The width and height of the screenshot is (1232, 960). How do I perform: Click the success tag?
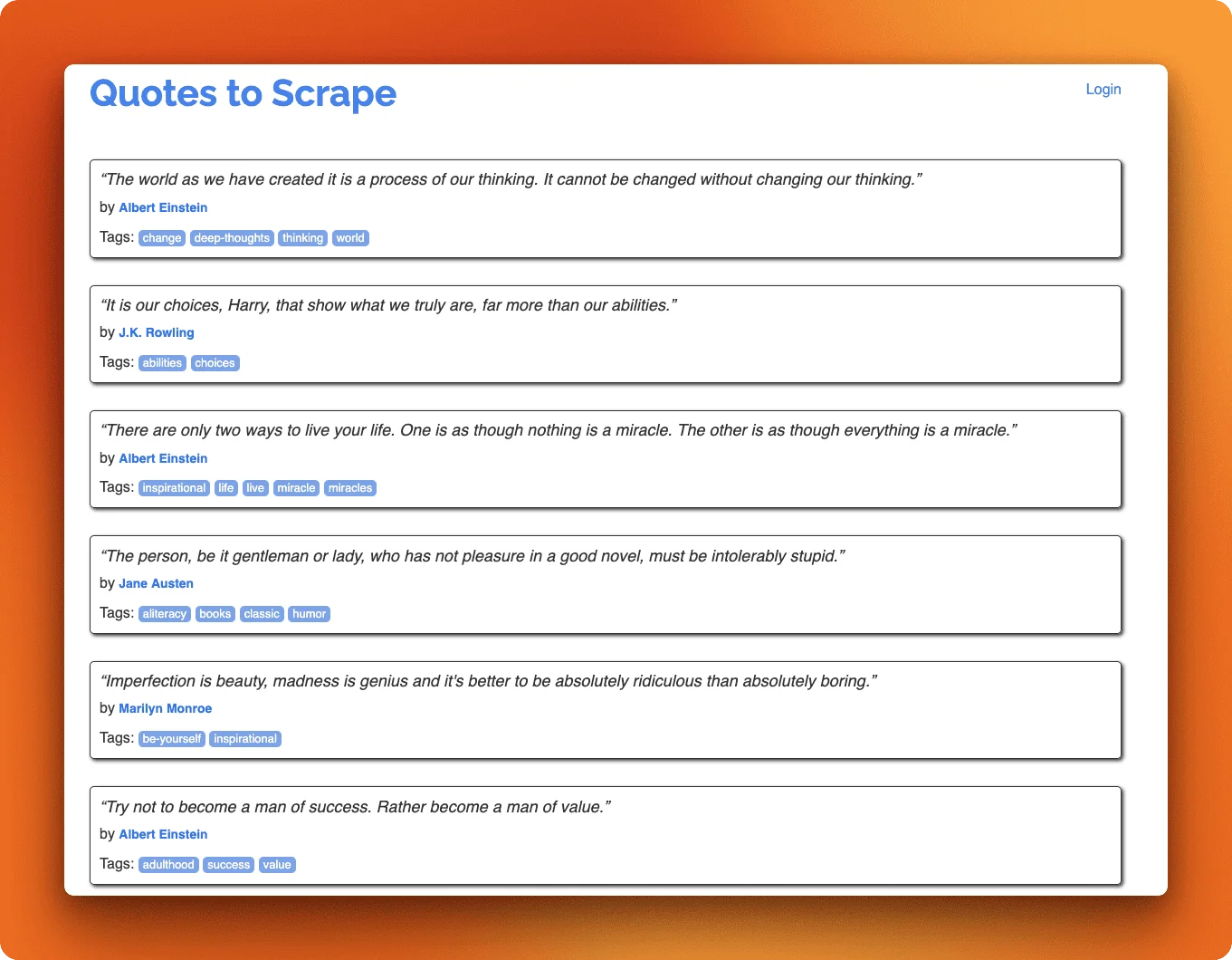[228, 864]
